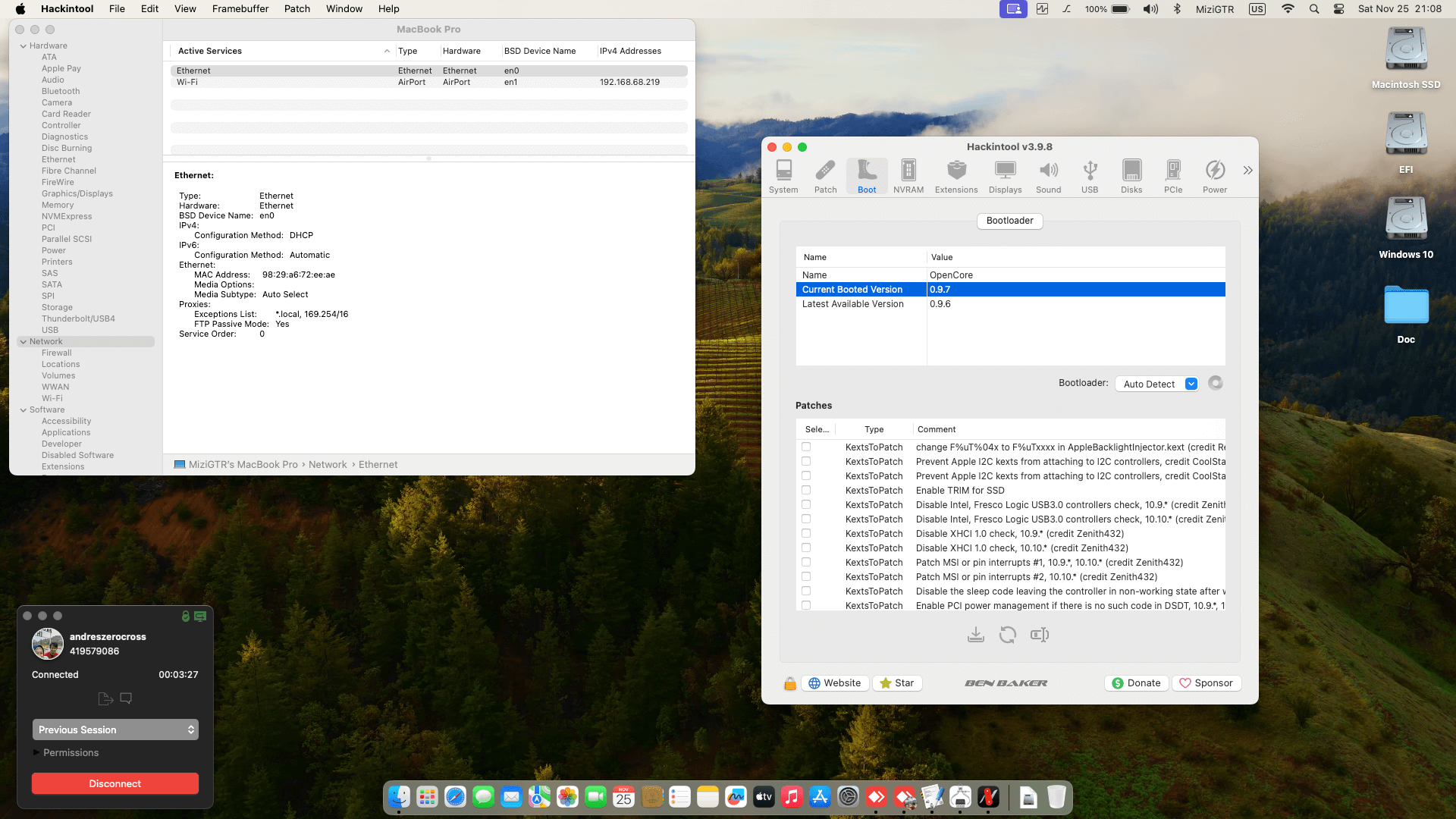This screenshot has width=1456, height=819.
Task: Collapse the Hardware tree section
Action: pyautogui.click(x=24, y=46)
